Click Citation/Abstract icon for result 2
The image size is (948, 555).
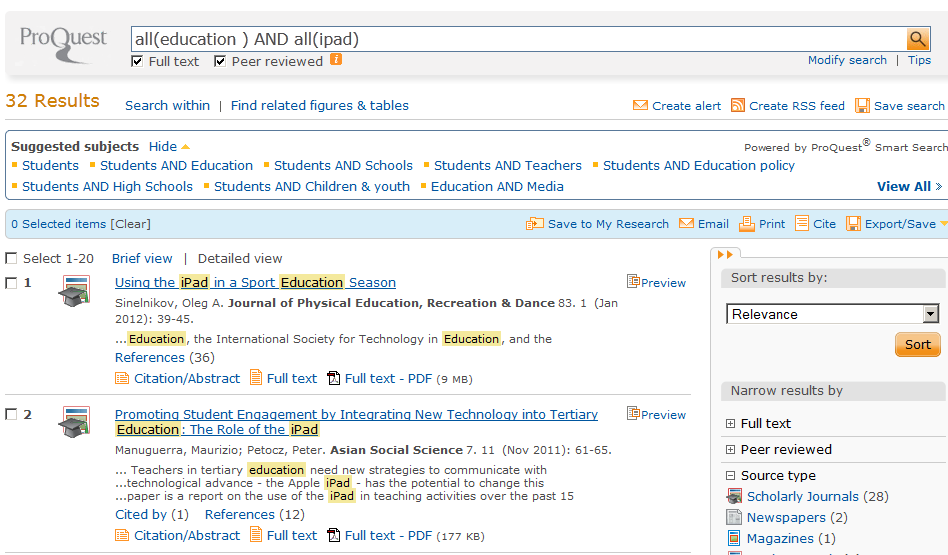point(122,535)
